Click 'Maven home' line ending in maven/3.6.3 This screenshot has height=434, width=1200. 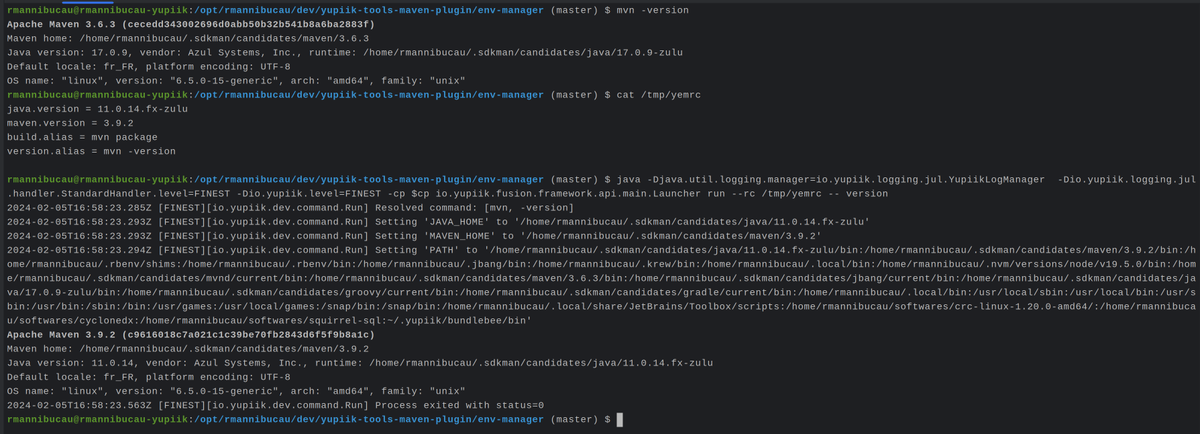[188, 38]
